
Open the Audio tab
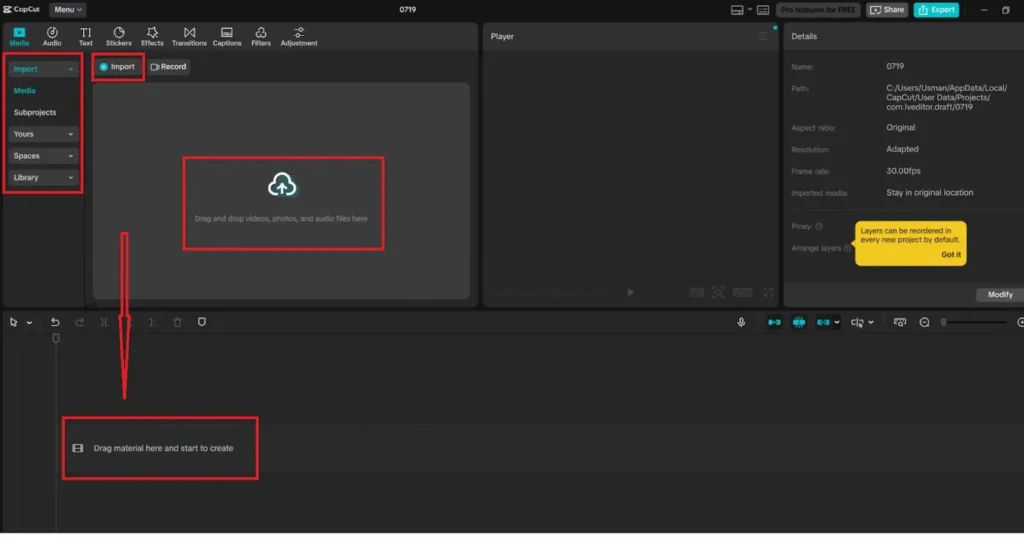(52, 37)
